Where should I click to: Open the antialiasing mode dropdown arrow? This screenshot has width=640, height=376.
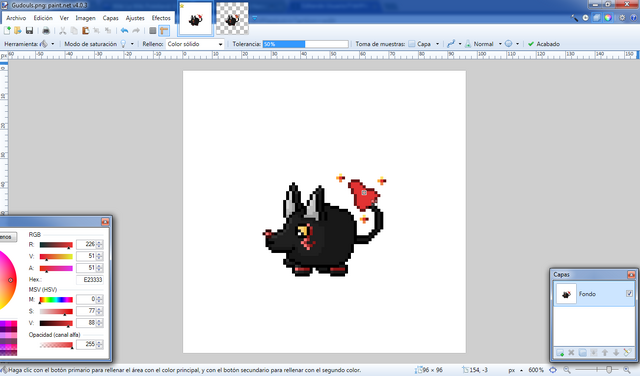[460, 44]
